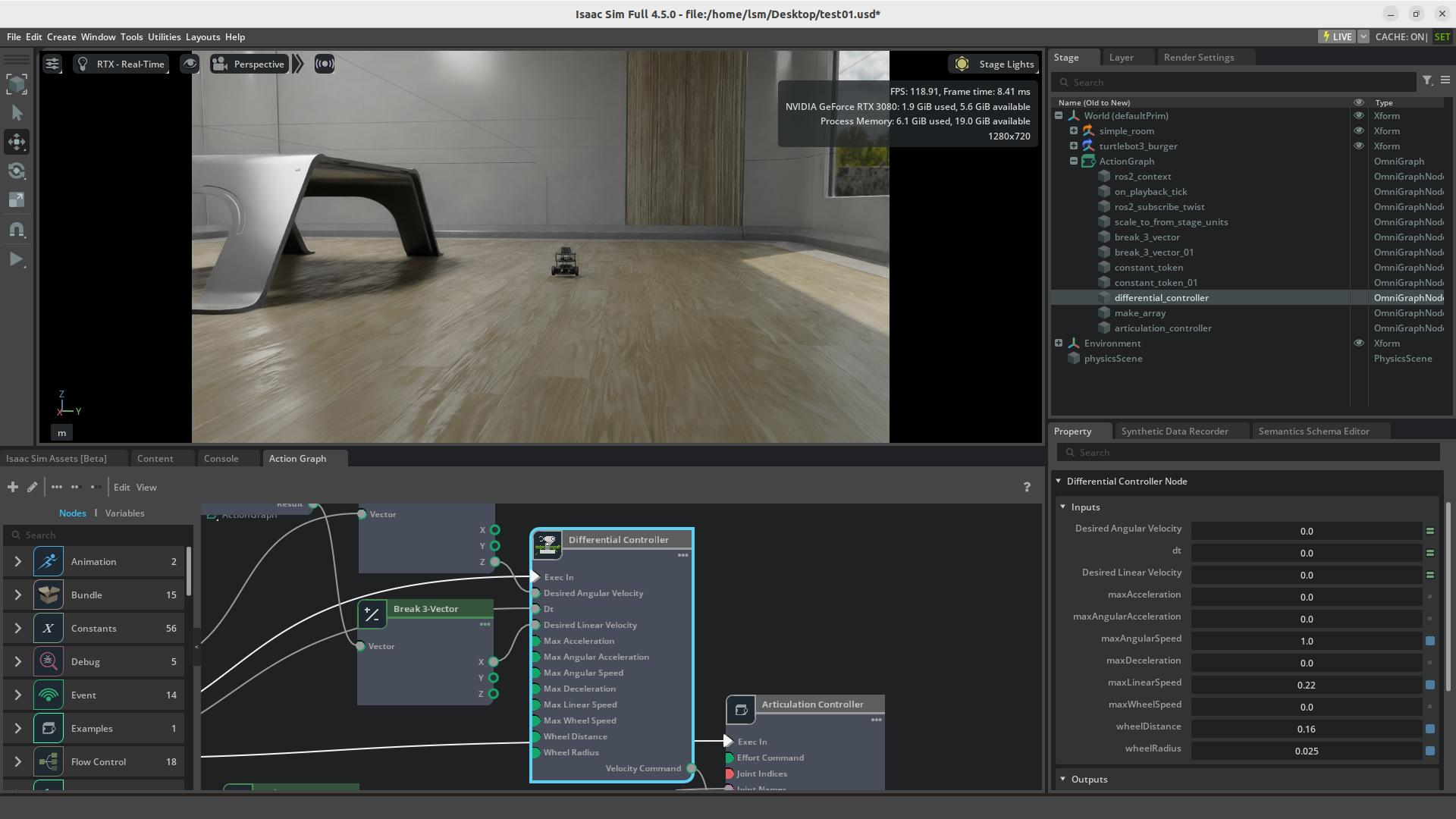Toggle visibility of World prim

(x=1359, y=116)
